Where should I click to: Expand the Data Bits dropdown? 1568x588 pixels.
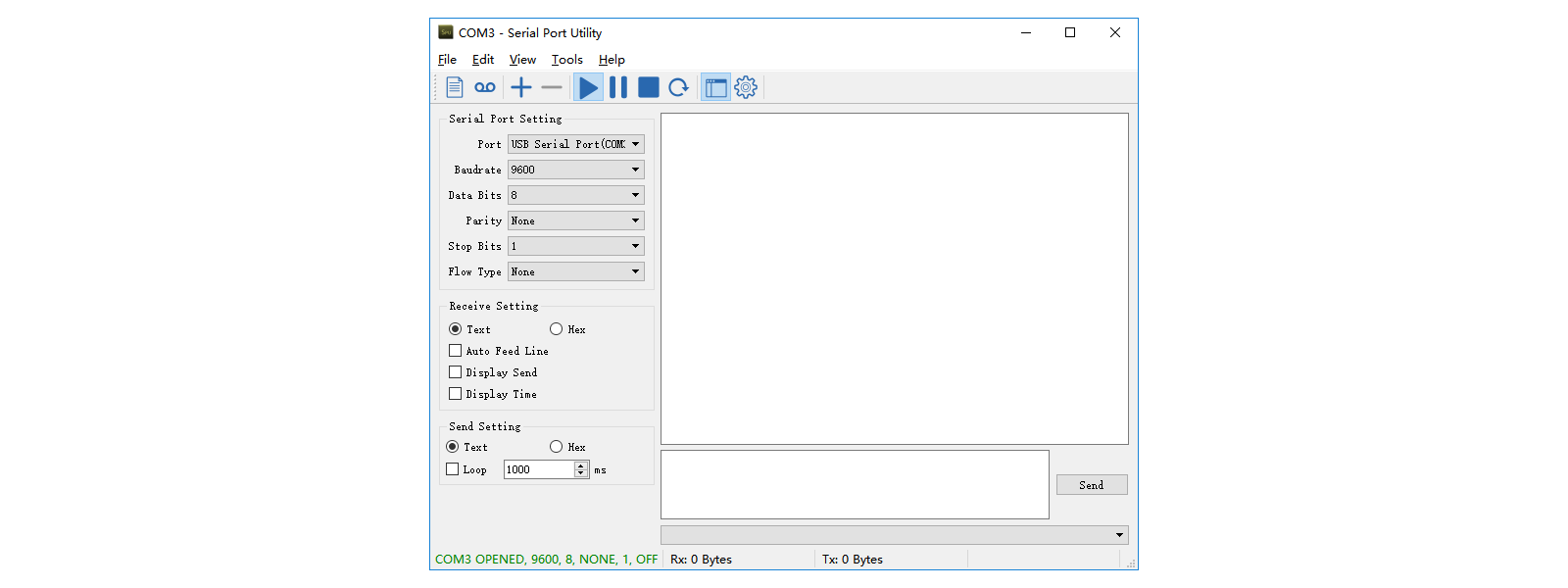coord(576,195)
